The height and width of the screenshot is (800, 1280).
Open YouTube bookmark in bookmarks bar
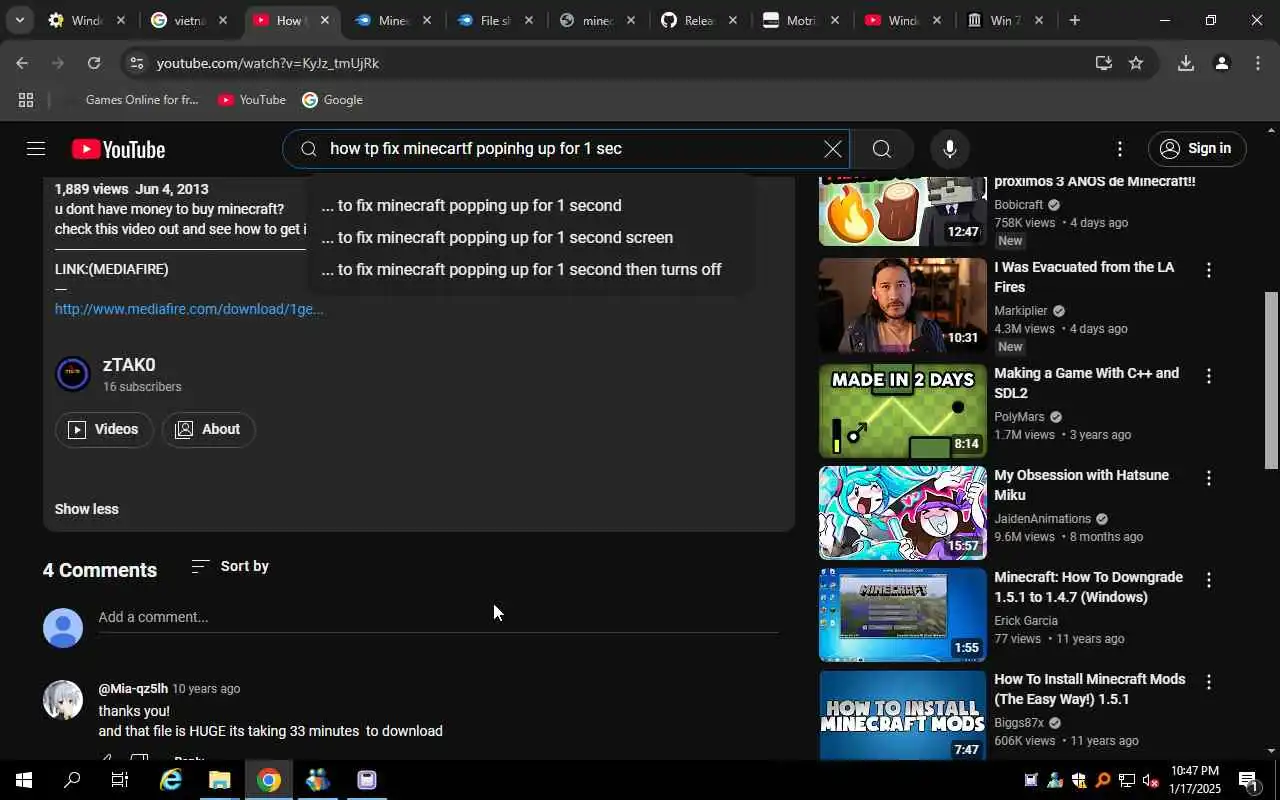pos(252,100)
